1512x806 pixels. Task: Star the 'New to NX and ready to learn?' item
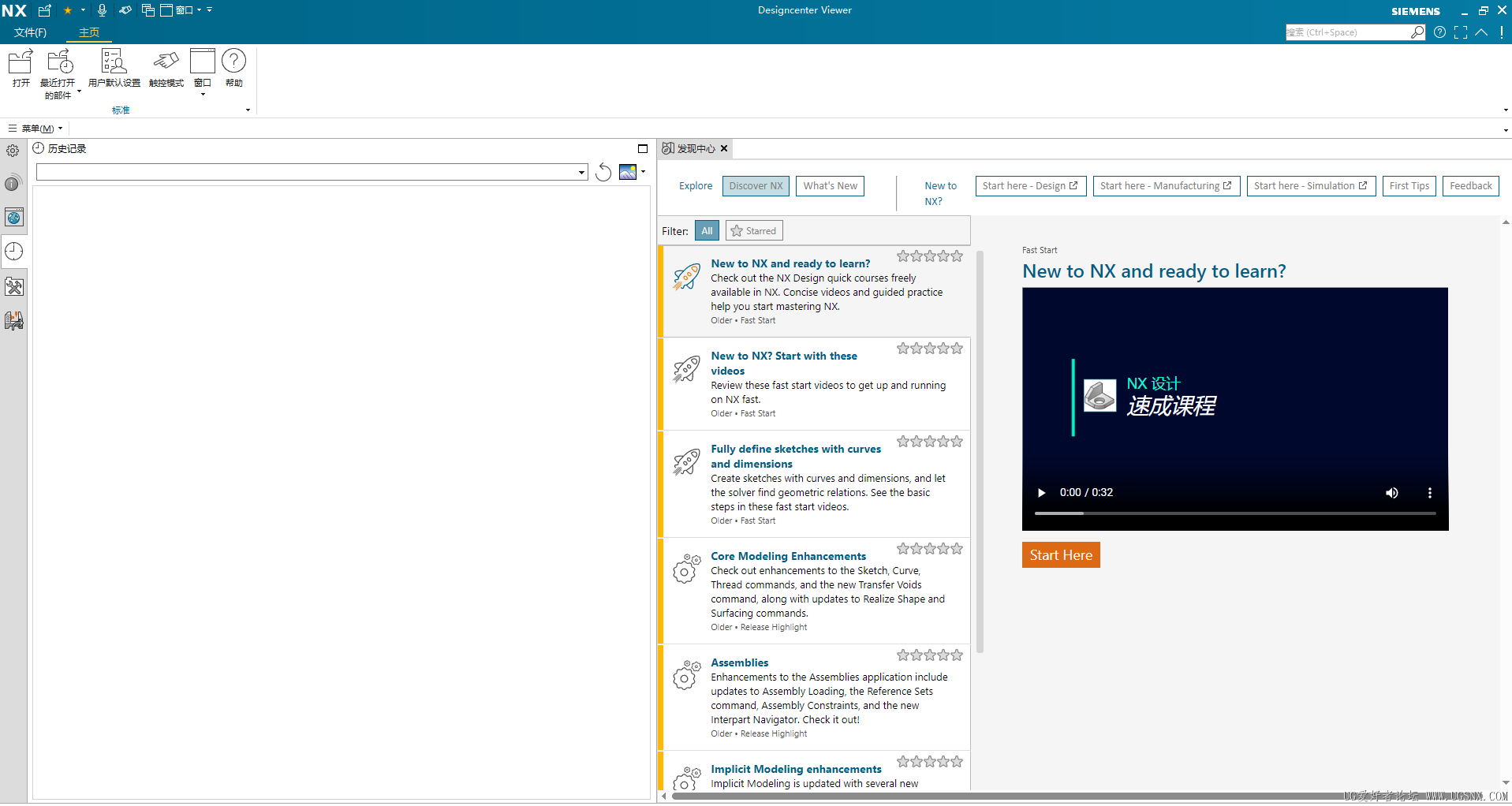click(930, 256)
